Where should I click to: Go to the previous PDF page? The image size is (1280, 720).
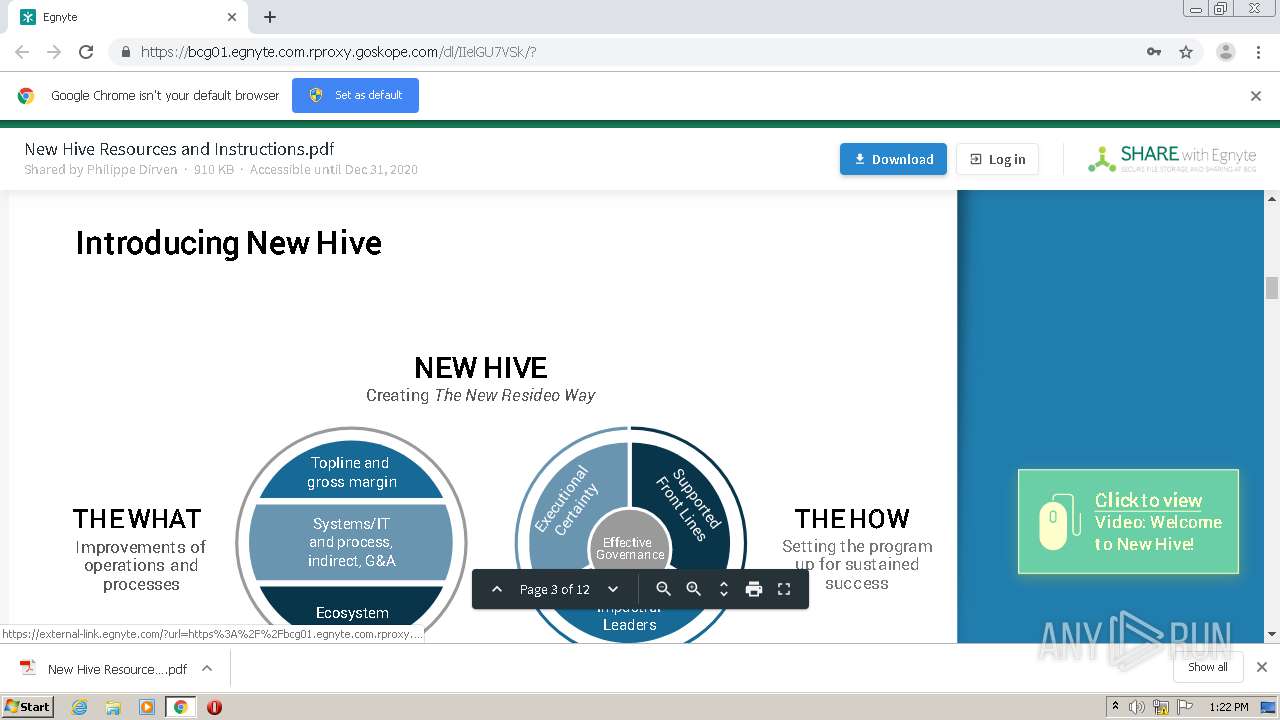[497, 589]
